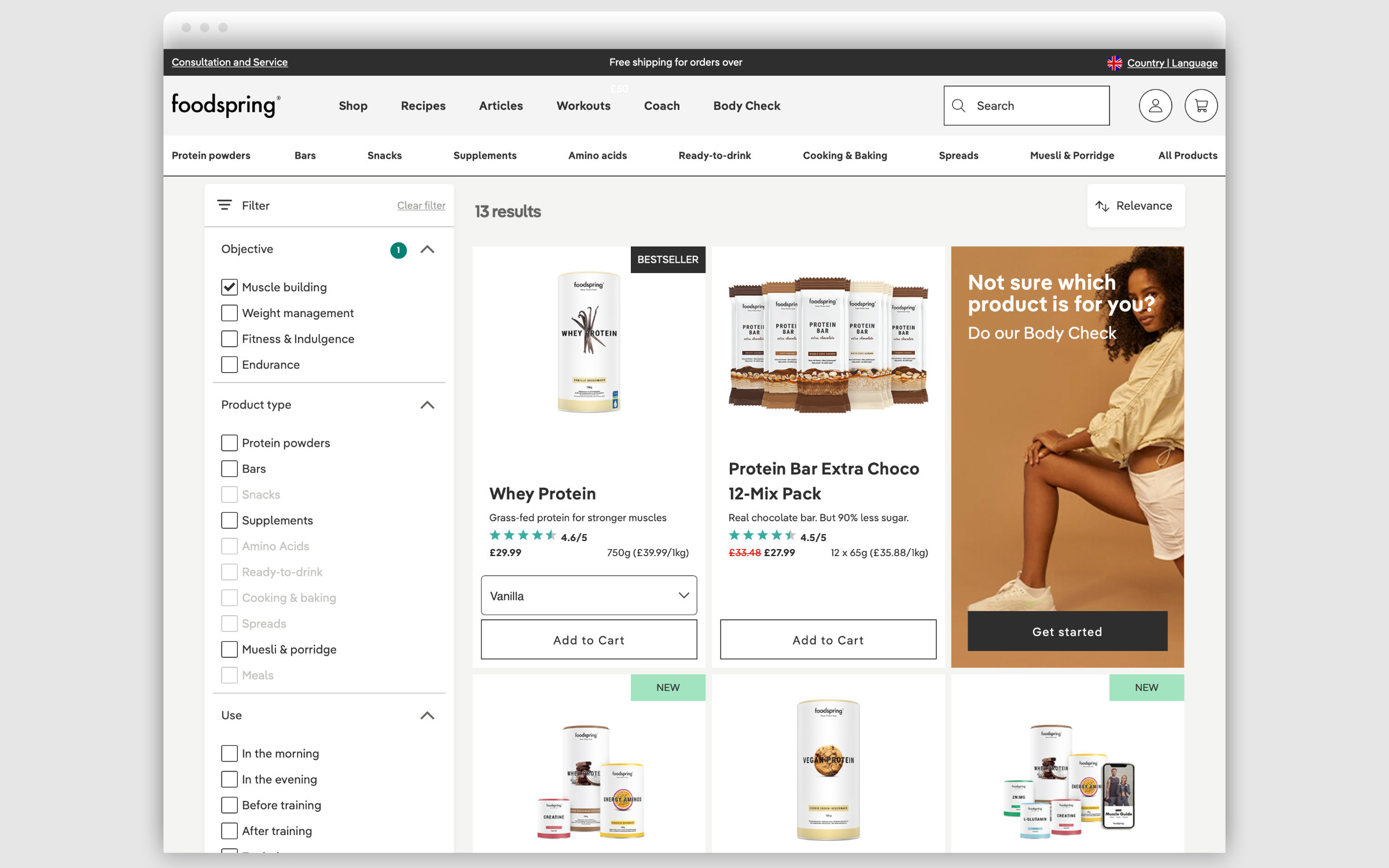
Task: Click the Search magnifying glass icon
Action: [959, 106]
